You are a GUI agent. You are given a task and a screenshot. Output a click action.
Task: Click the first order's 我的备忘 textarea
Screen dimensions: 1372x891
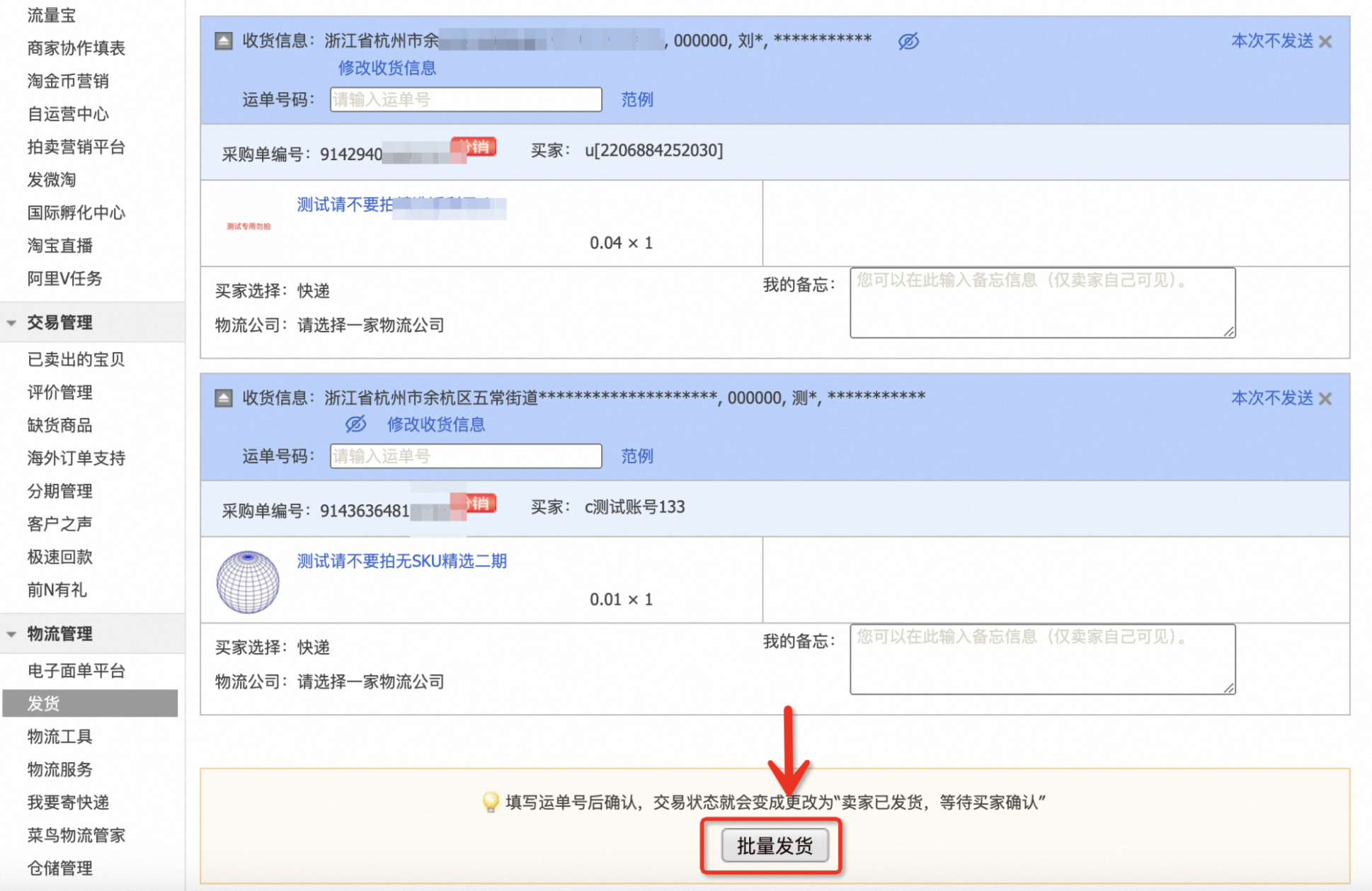[x=1042, y=302]
